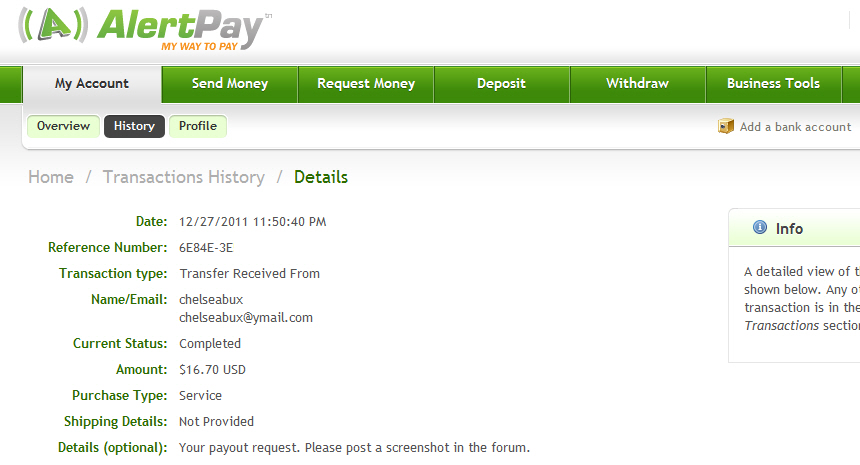
Task: Go to the Request Money tab
Action: [366, 84]
